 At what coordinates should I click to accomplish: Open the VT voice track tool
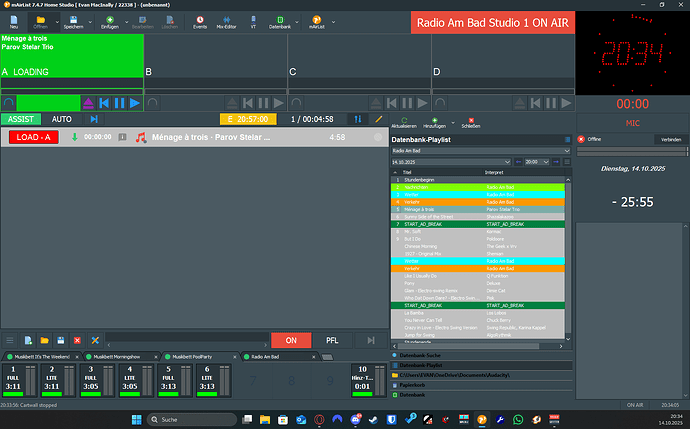[x=253, y=21]
